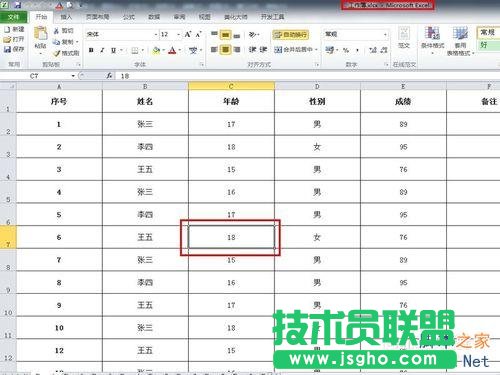Click the Decrease Indent icon
500x375 pixels.
pos(252,50)
